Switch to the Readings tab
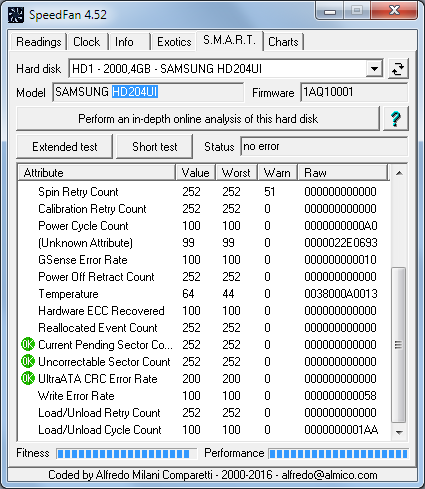The width and height of the screenshot is (425, 489). click(39, 42)
